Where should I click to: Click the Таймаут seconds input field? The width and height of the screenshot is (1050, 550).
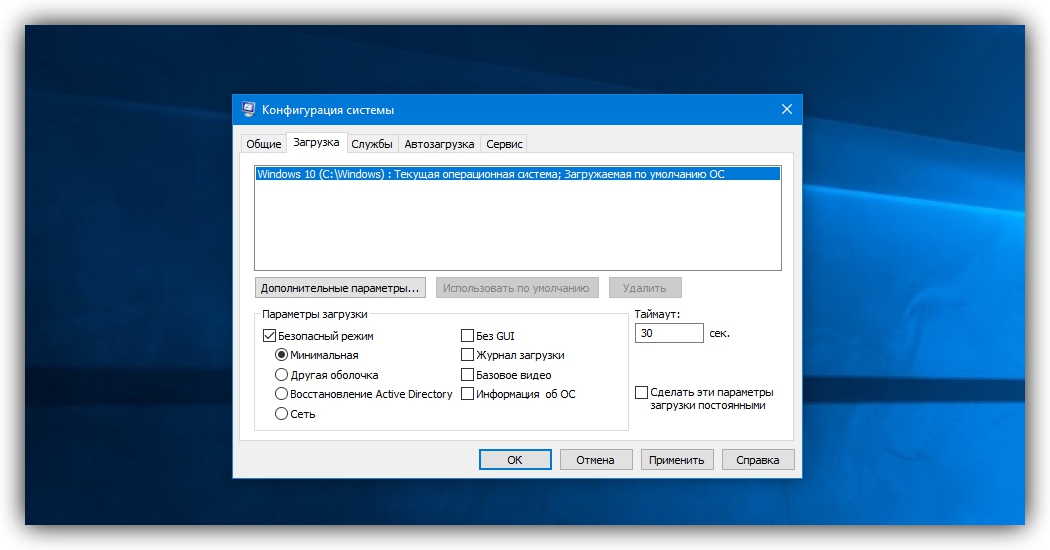tap(668, 333)
